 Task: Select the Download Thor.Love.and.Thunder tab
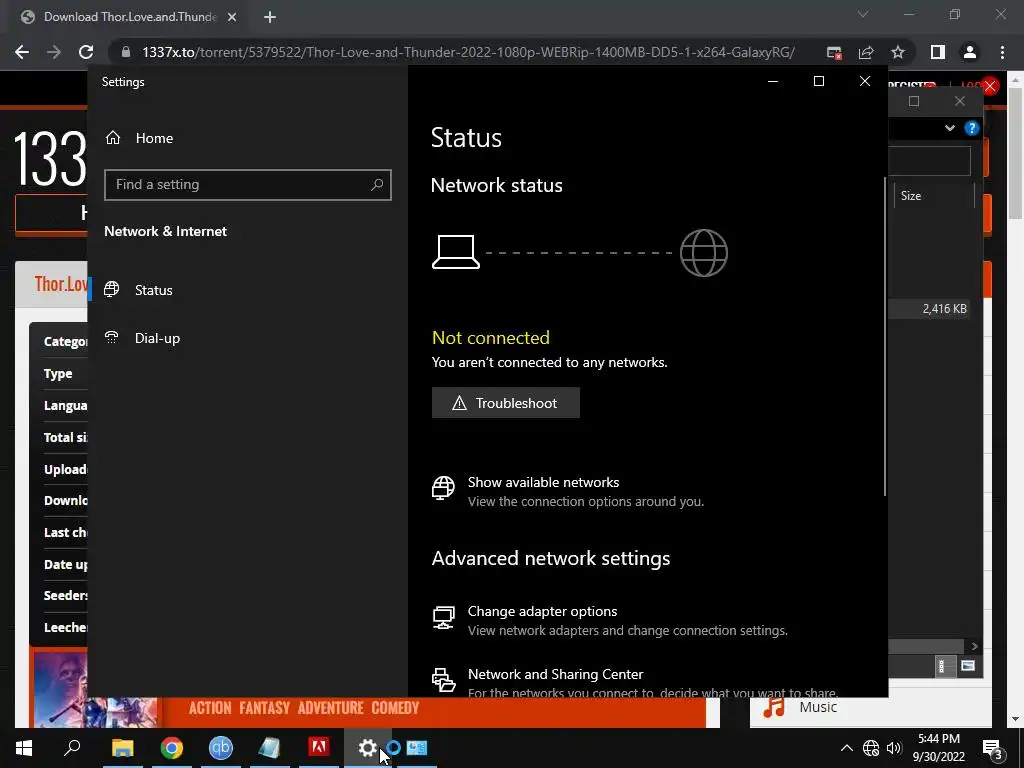coord(129,17)
